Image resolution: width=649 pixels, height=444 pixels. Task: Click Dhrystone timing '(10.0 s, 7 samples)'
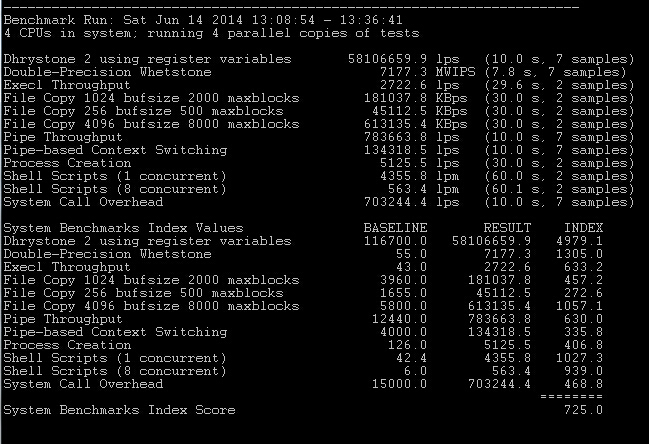pos(559,59)
